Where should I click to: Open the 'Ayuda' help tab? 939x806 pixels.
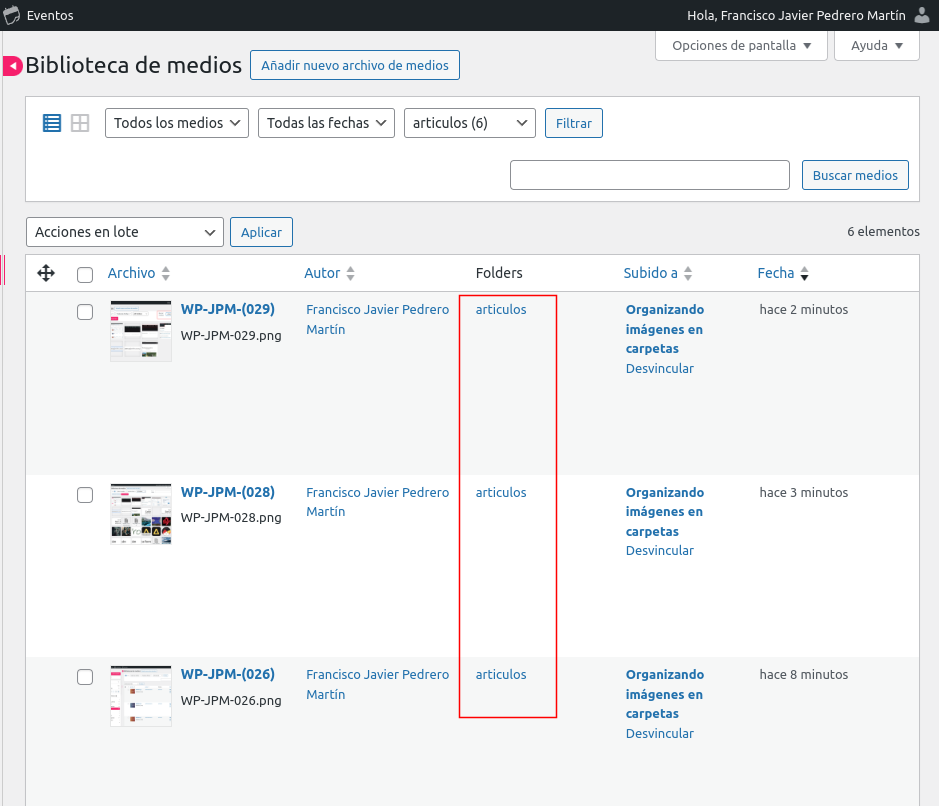pos(876,45)
